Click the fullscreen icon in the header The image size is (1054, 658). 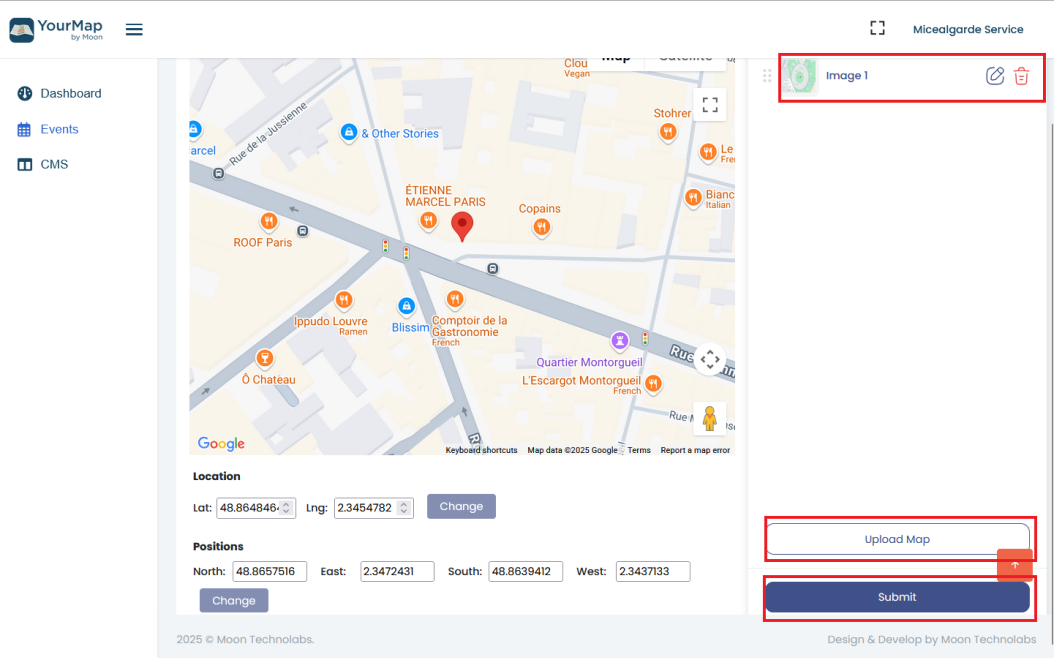(877, 29)
